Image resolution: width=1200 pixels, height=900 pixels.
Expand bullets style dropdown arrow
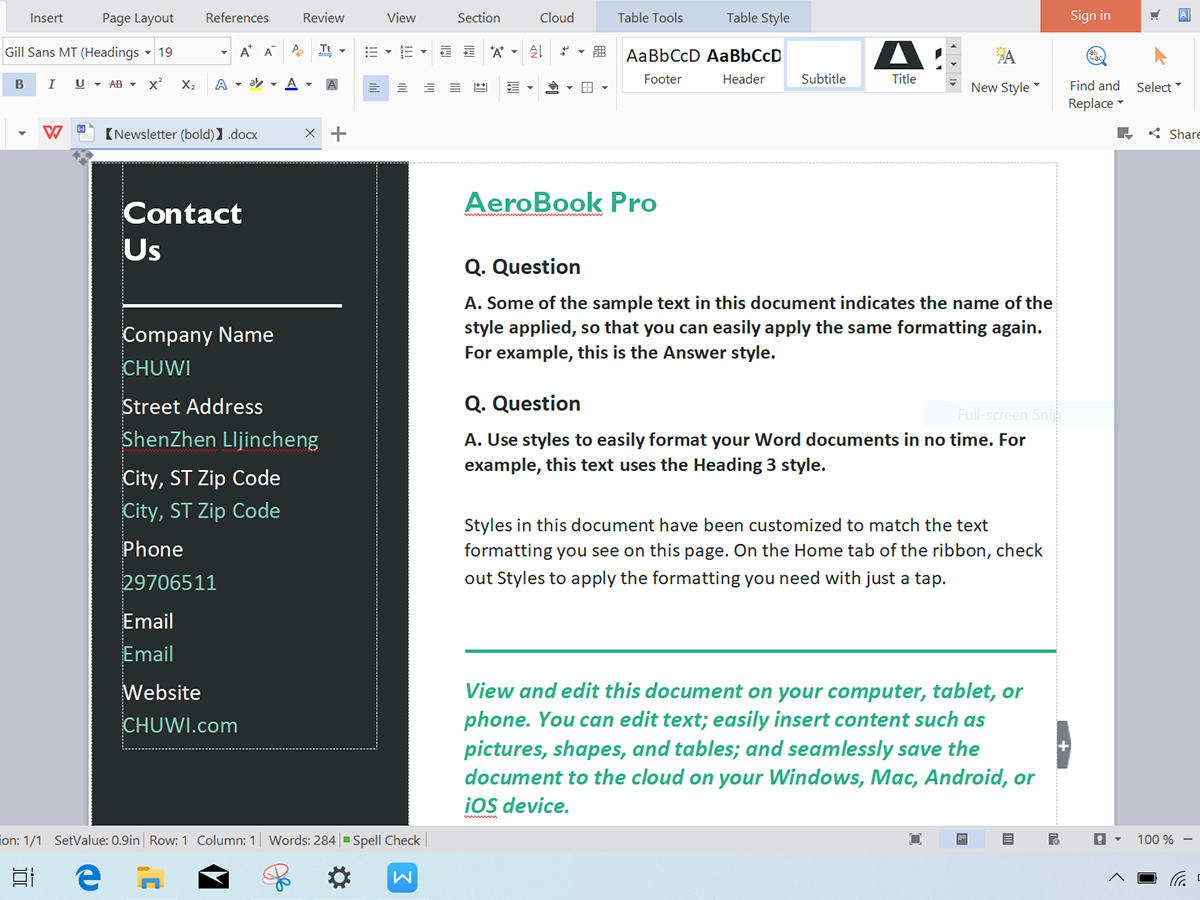pyautogui.click(x=388, y=52)
